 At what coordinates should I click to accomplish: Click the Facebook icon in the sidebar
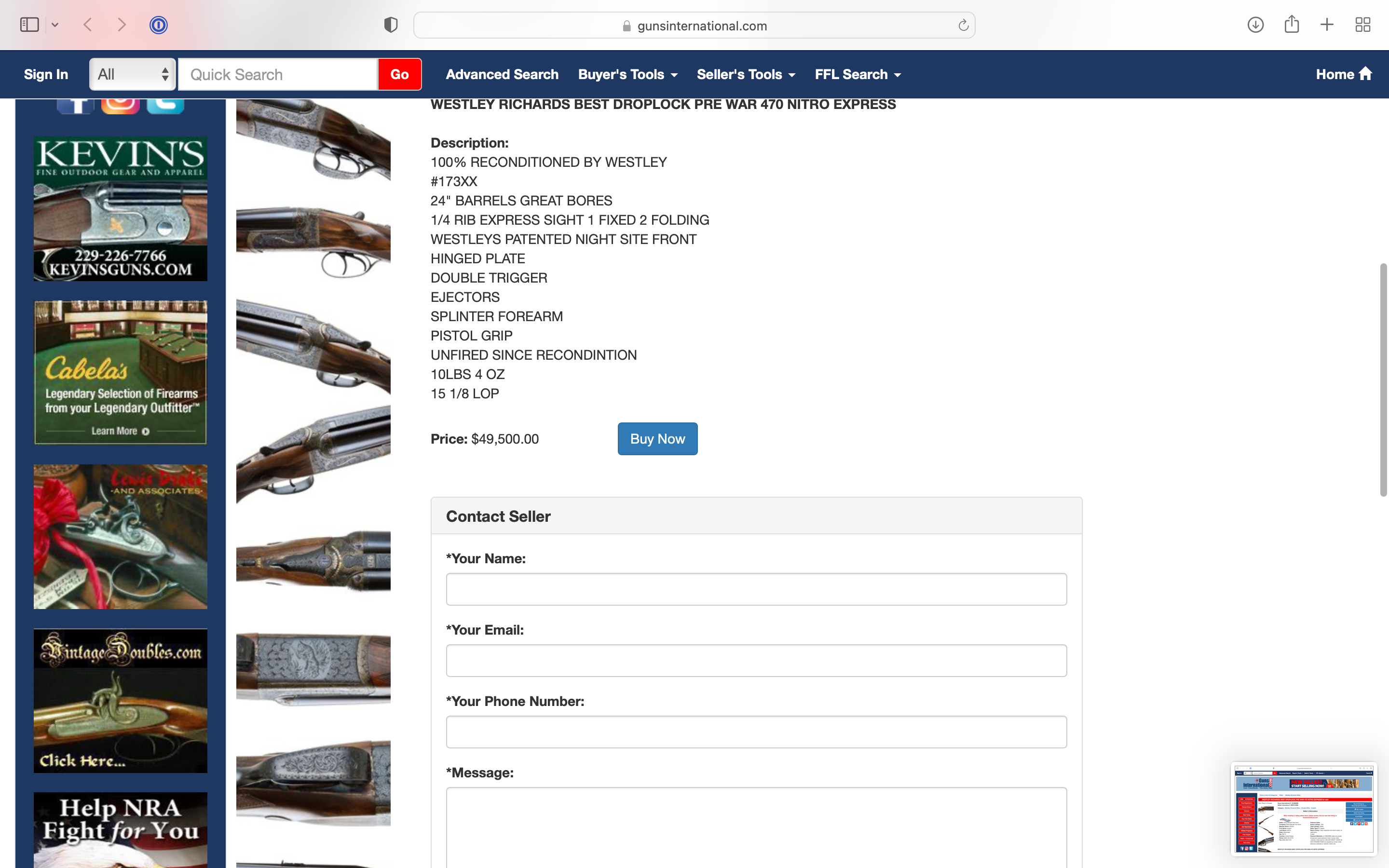tap(75, 106)
